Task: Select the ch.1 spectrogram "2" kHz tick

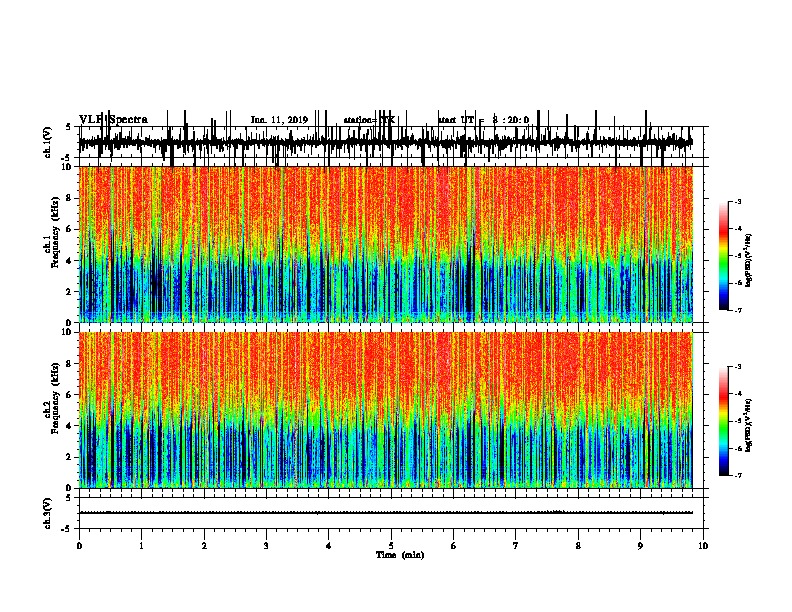Action: pos(70,292)
